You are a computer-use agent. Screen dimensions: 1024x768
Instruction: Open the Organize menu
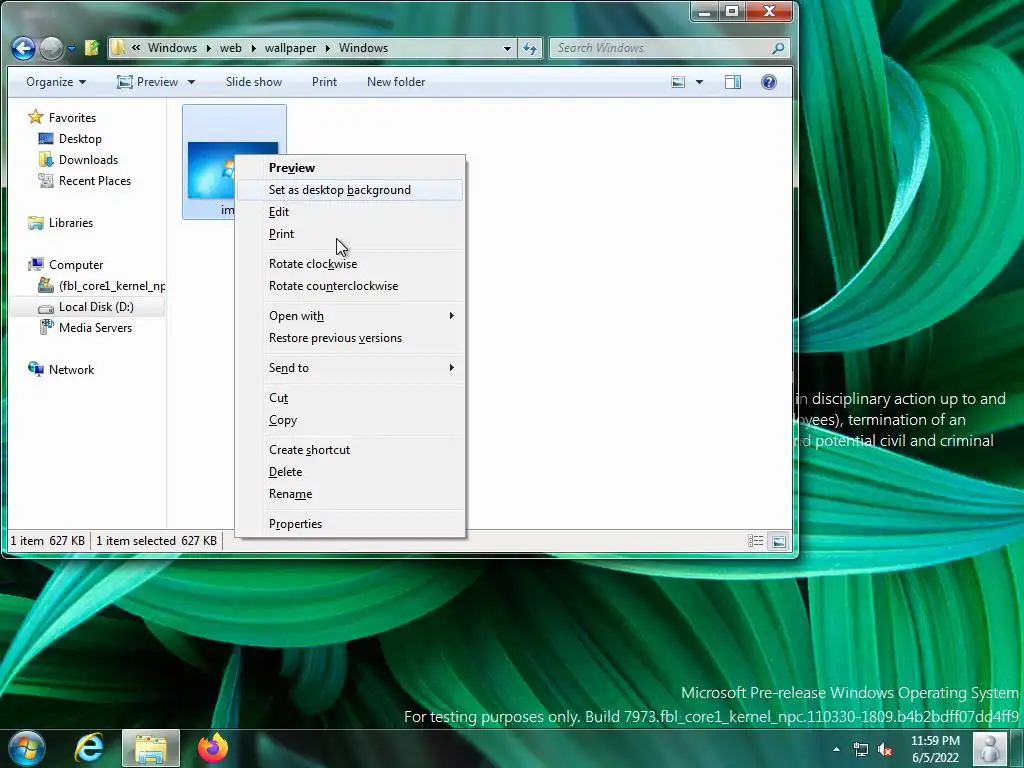coord(56,82)
